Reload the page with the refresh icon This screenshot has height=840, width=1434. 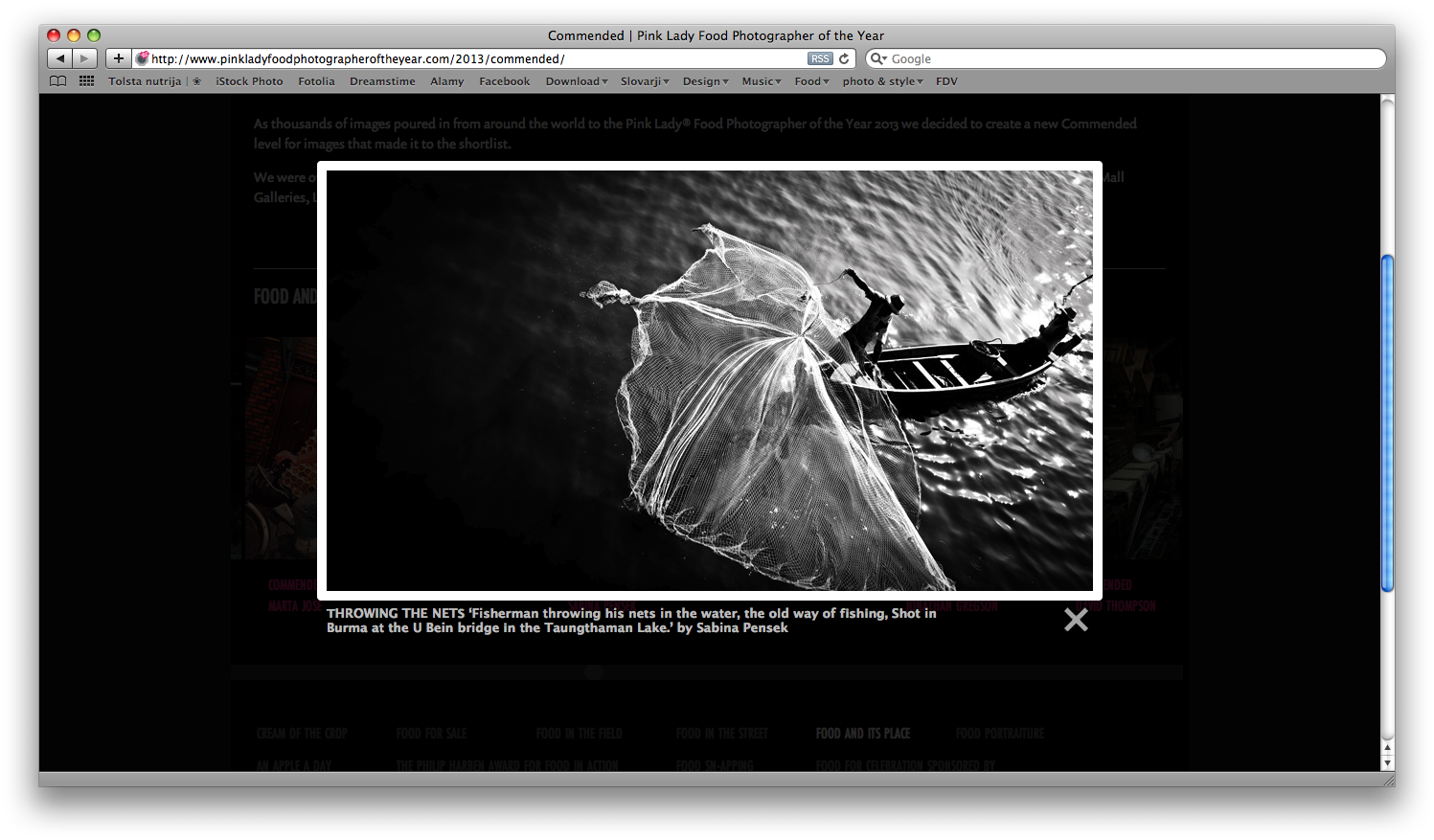[x=844, y=58]
